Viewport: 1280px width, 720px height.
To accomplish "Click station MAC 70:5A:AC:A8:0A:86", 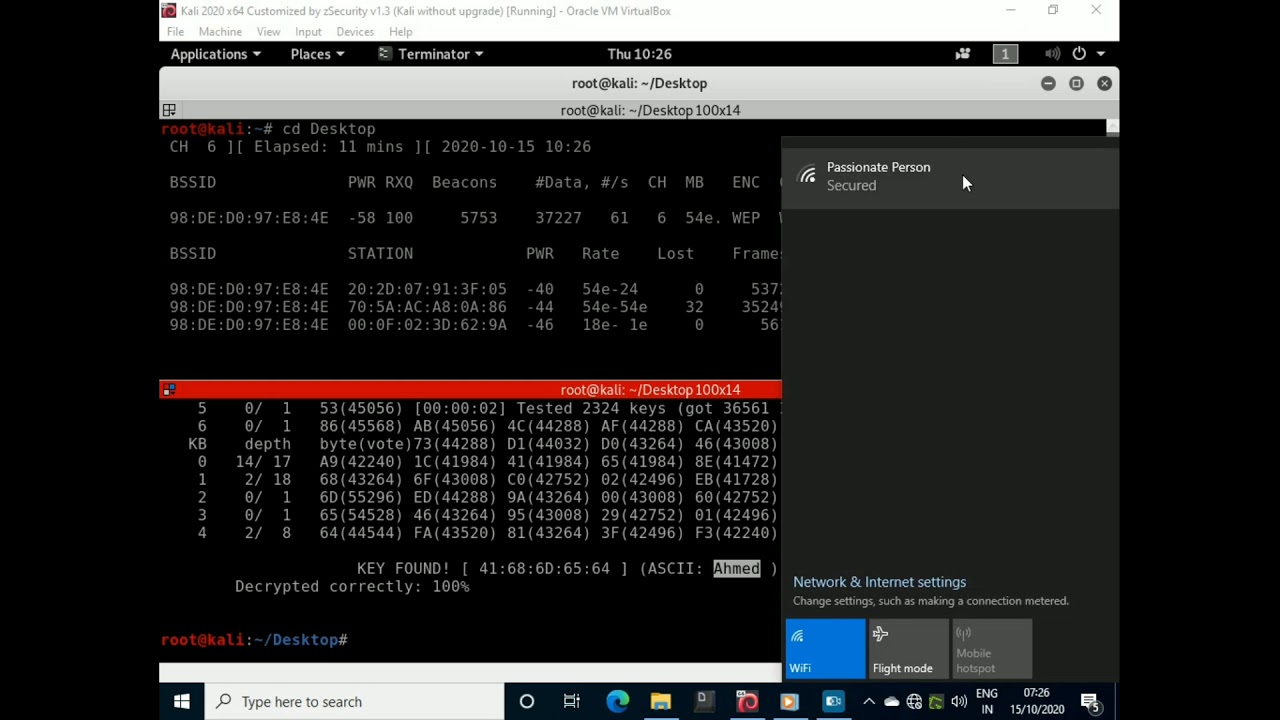I will point(427,307).
